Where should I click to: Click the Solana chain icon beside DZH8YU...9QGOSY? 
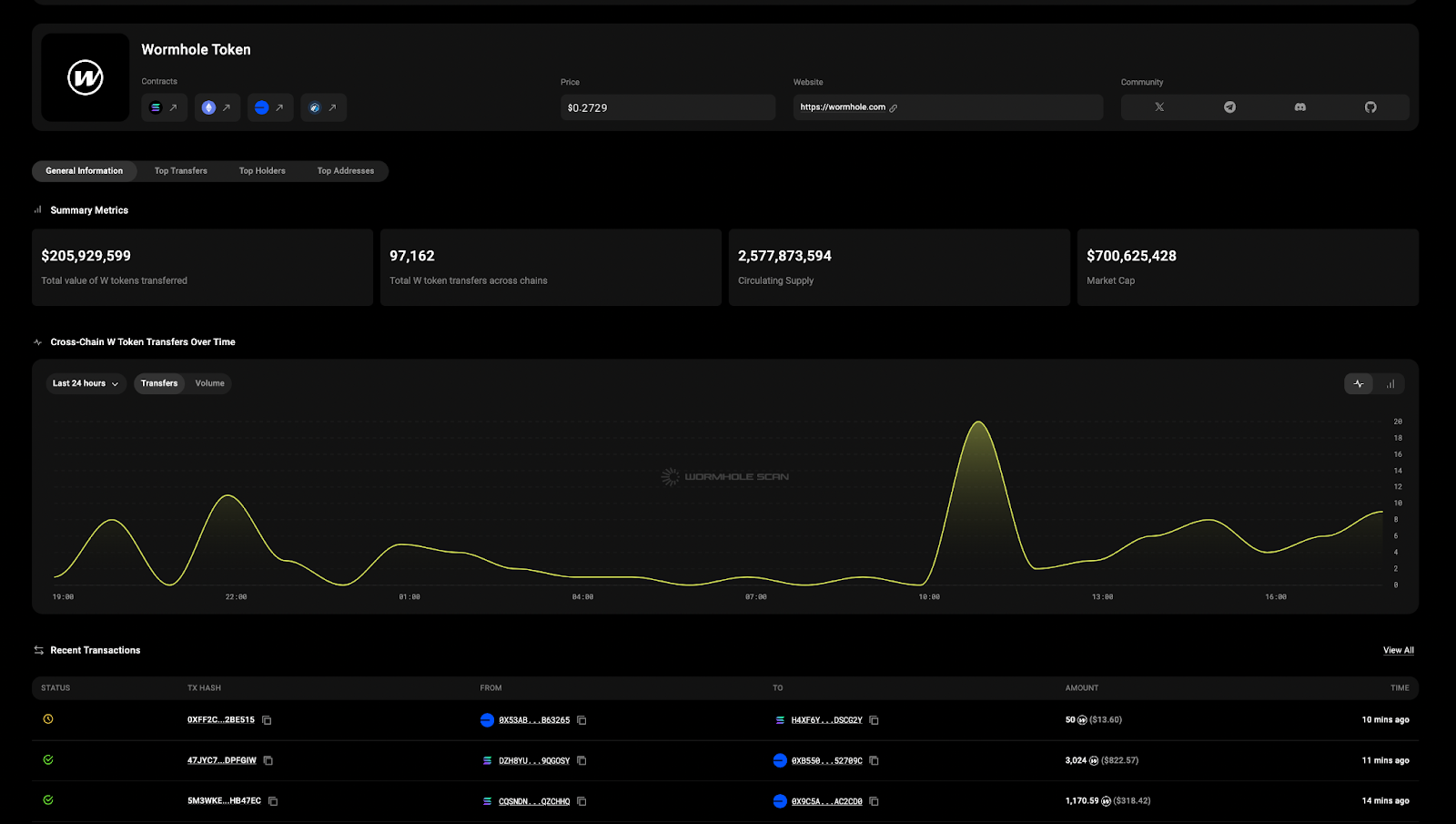(487, 760)
